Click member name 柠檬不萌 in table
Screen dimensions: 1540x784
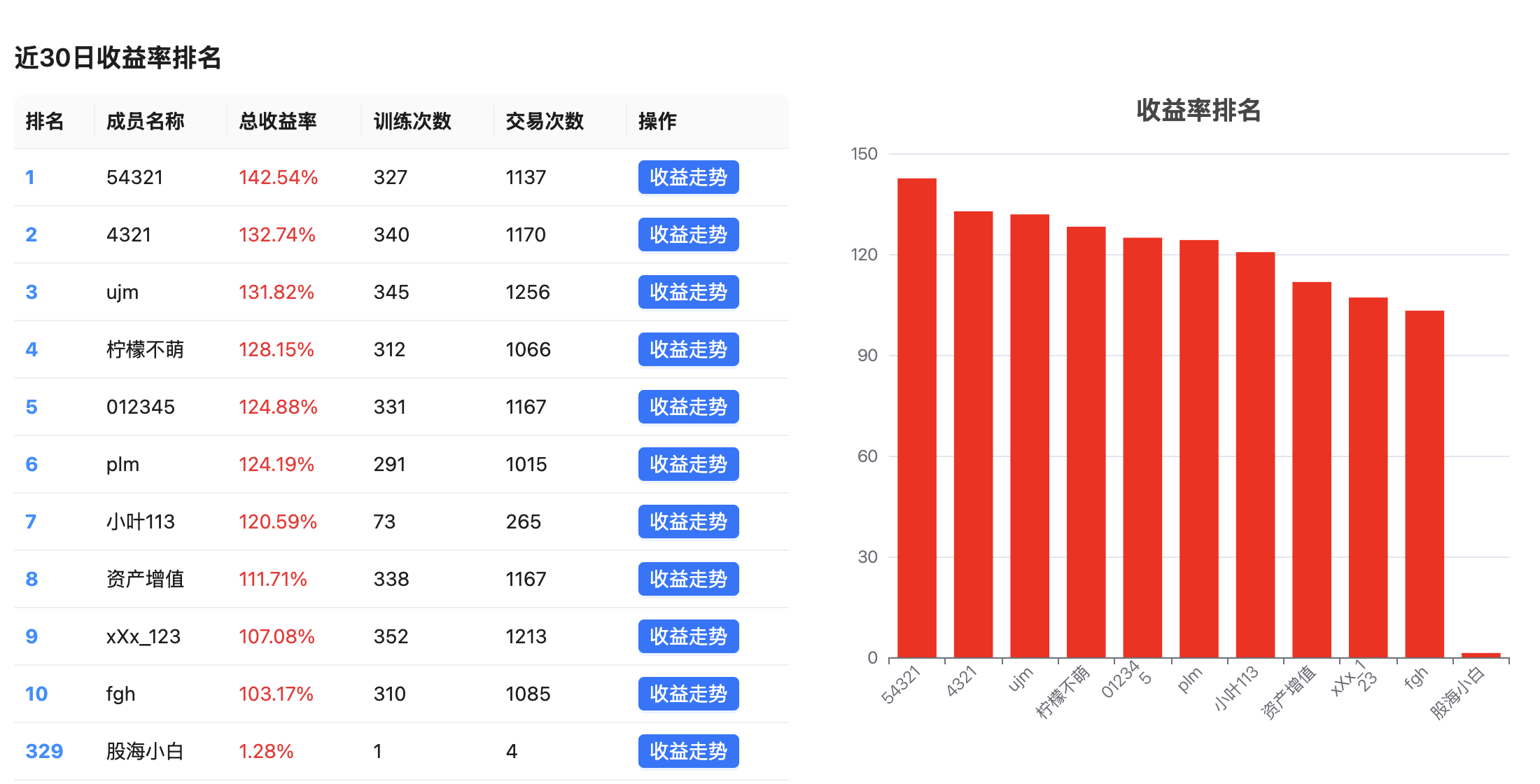coord(145,349)
